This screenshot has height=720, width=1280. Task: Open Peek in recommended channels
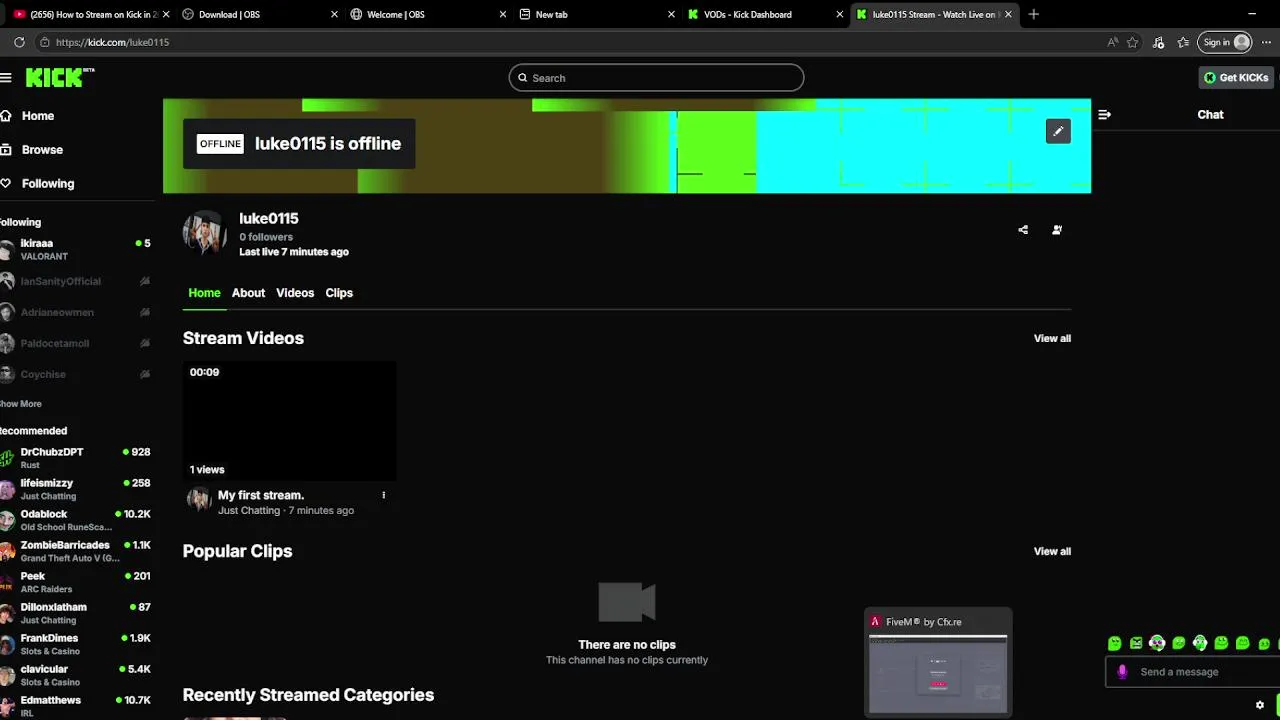pyautogui.click(x=75, y=582)
